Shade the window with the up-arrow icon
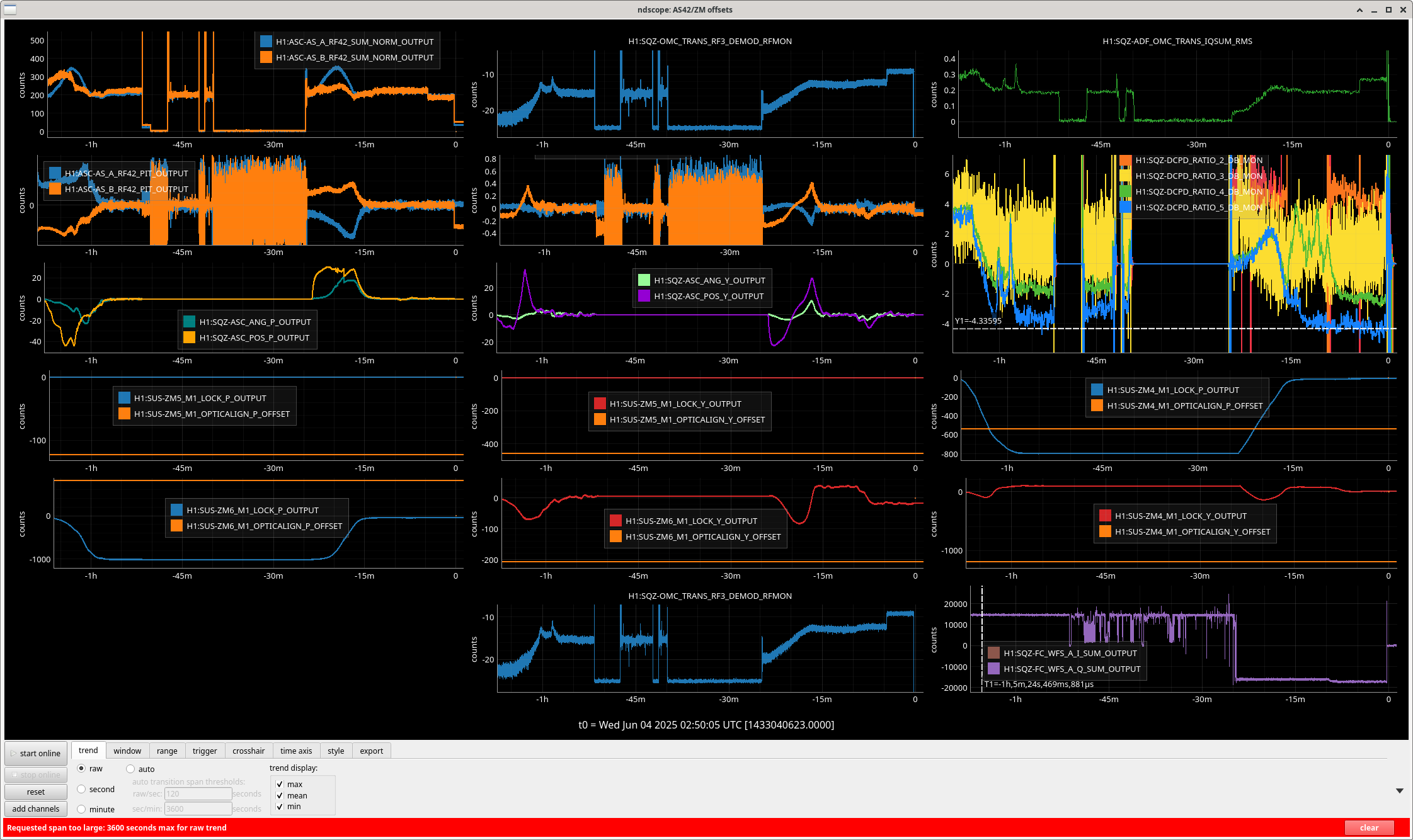 coord(1359,9)
